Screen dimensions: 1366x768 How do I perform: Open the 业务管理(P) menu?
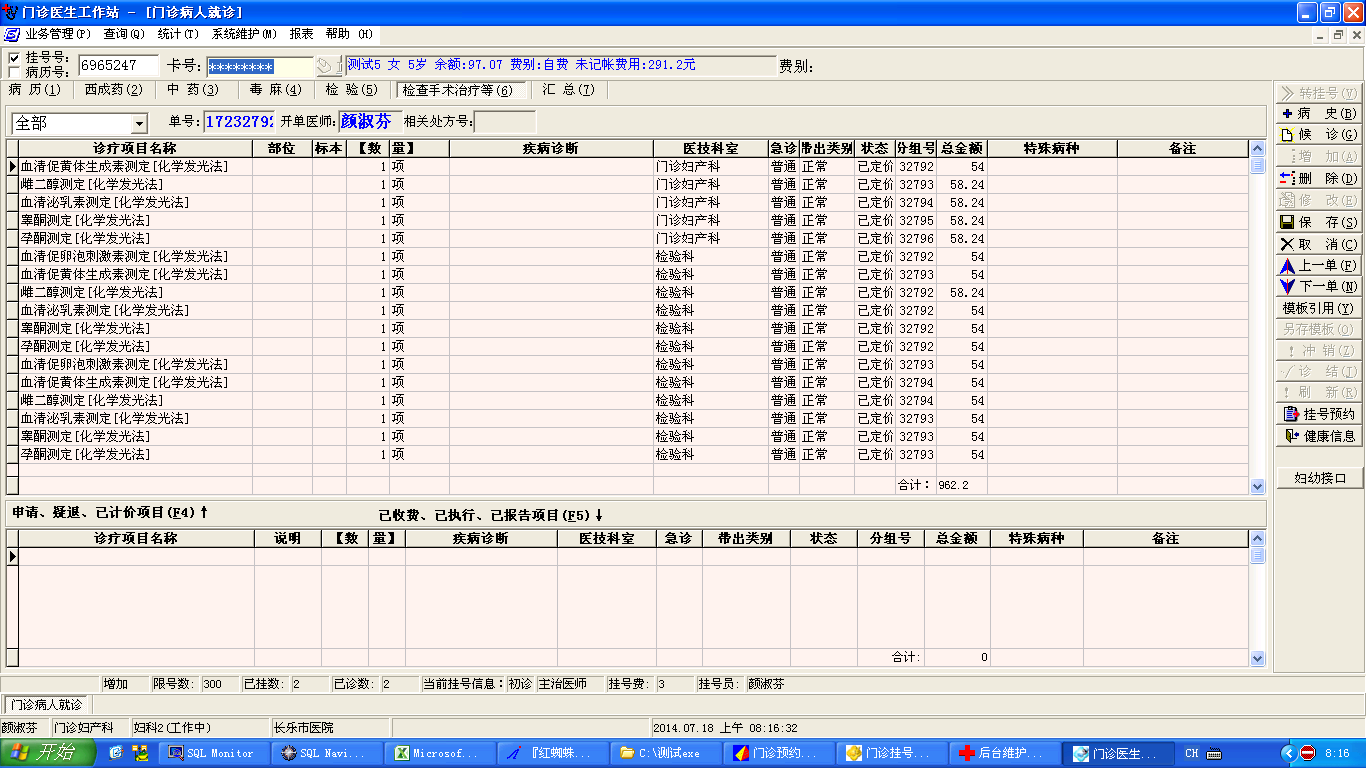pyautogui.click(x=58, y=34)
